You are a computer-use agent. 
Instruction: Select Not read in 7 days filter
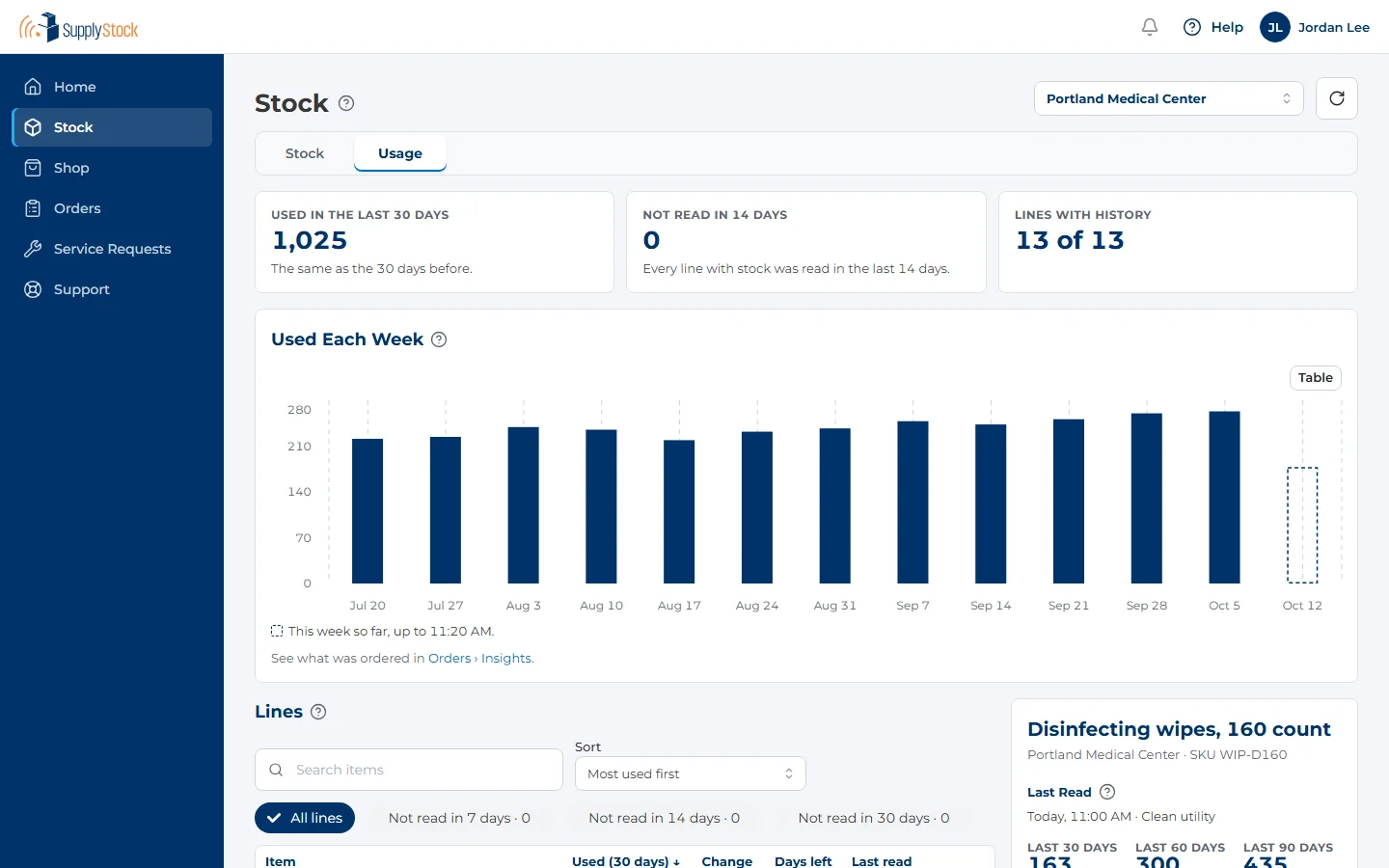[x=459, y=818]
